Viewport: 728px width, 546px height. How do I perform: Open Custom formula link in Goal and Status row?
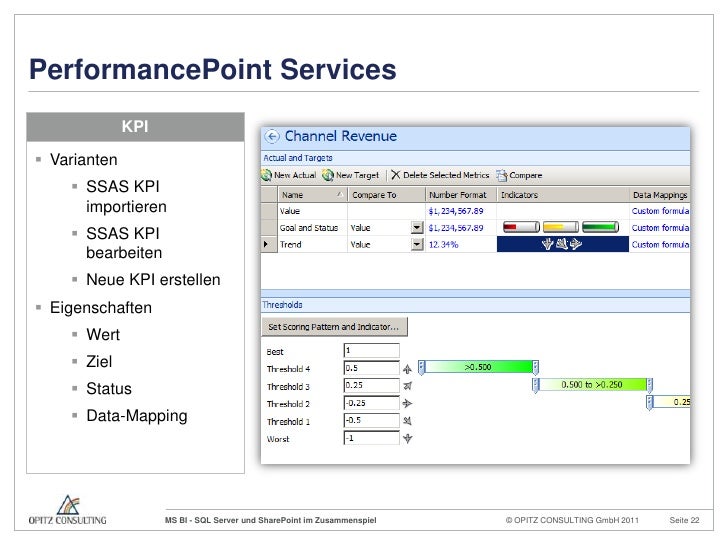660,228
